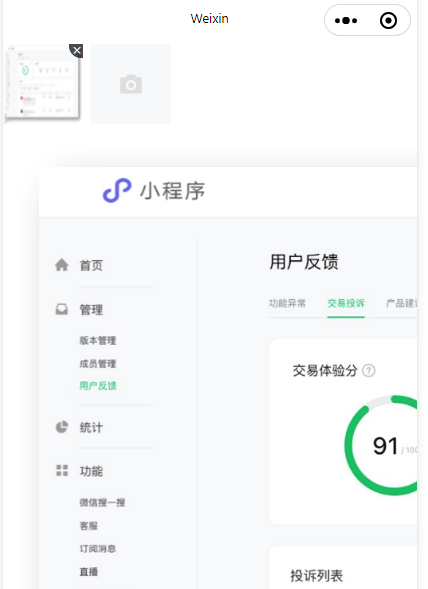The image size is (428, 589).
Task: Click the 交易体验分 help question icon
Action: [x=369, y=371]
